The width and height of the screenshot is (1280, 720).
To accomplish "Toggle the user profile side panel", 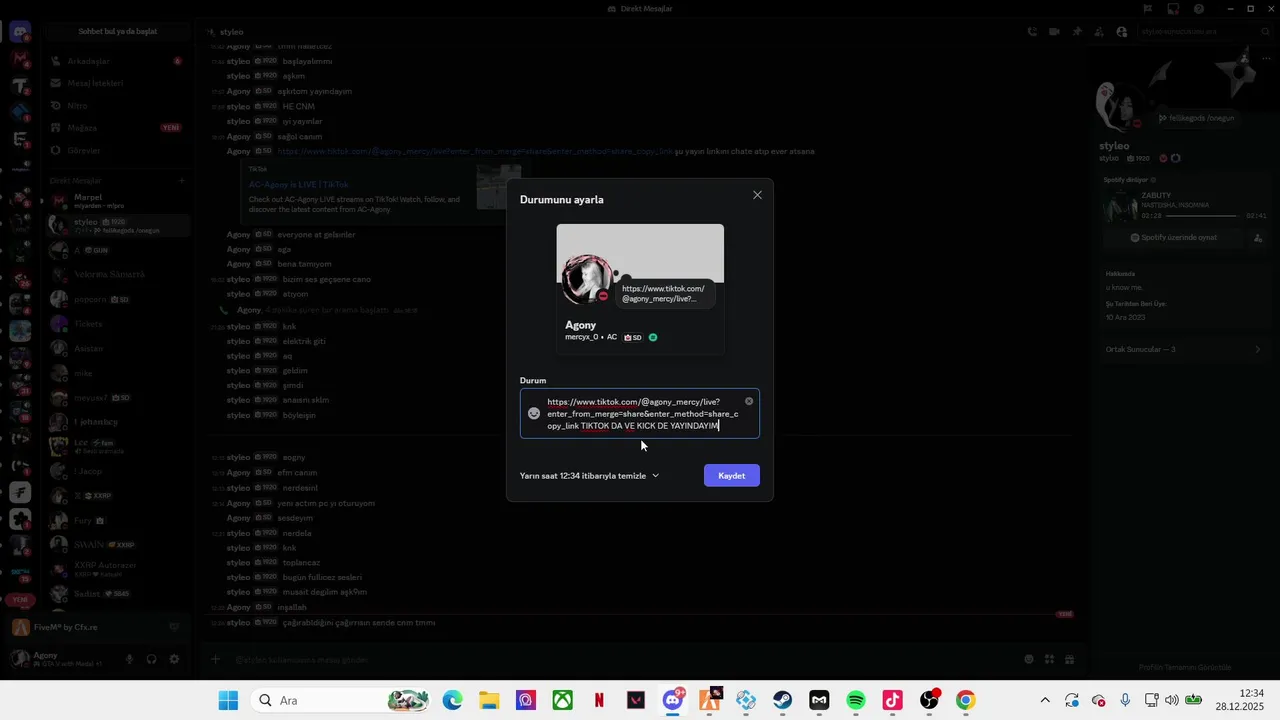I will (1121, 32).
